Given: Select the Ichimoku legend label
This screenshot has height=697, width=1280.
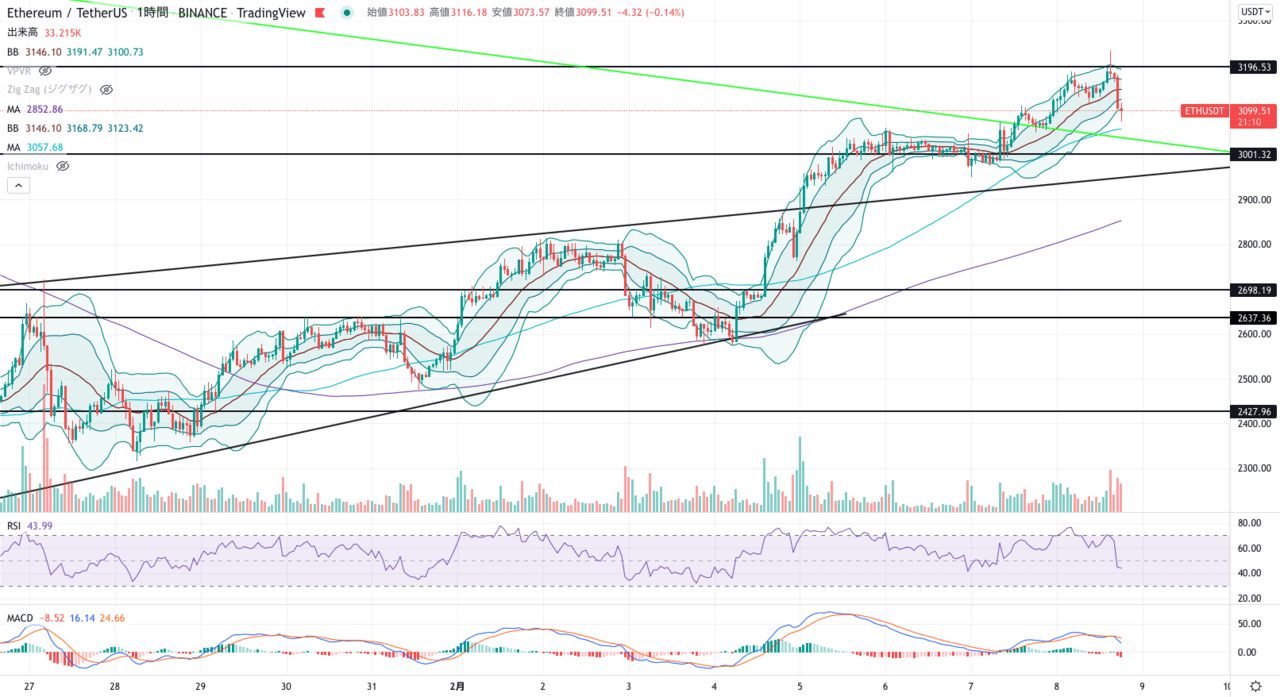Looking at the screenshot, I should [28, 166].
